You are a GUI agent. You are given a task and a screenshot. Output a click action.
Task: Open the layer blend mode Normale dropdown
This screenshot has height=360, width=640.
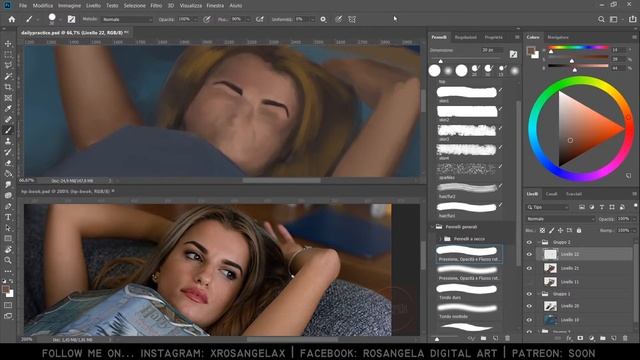(x=560, y=219)
